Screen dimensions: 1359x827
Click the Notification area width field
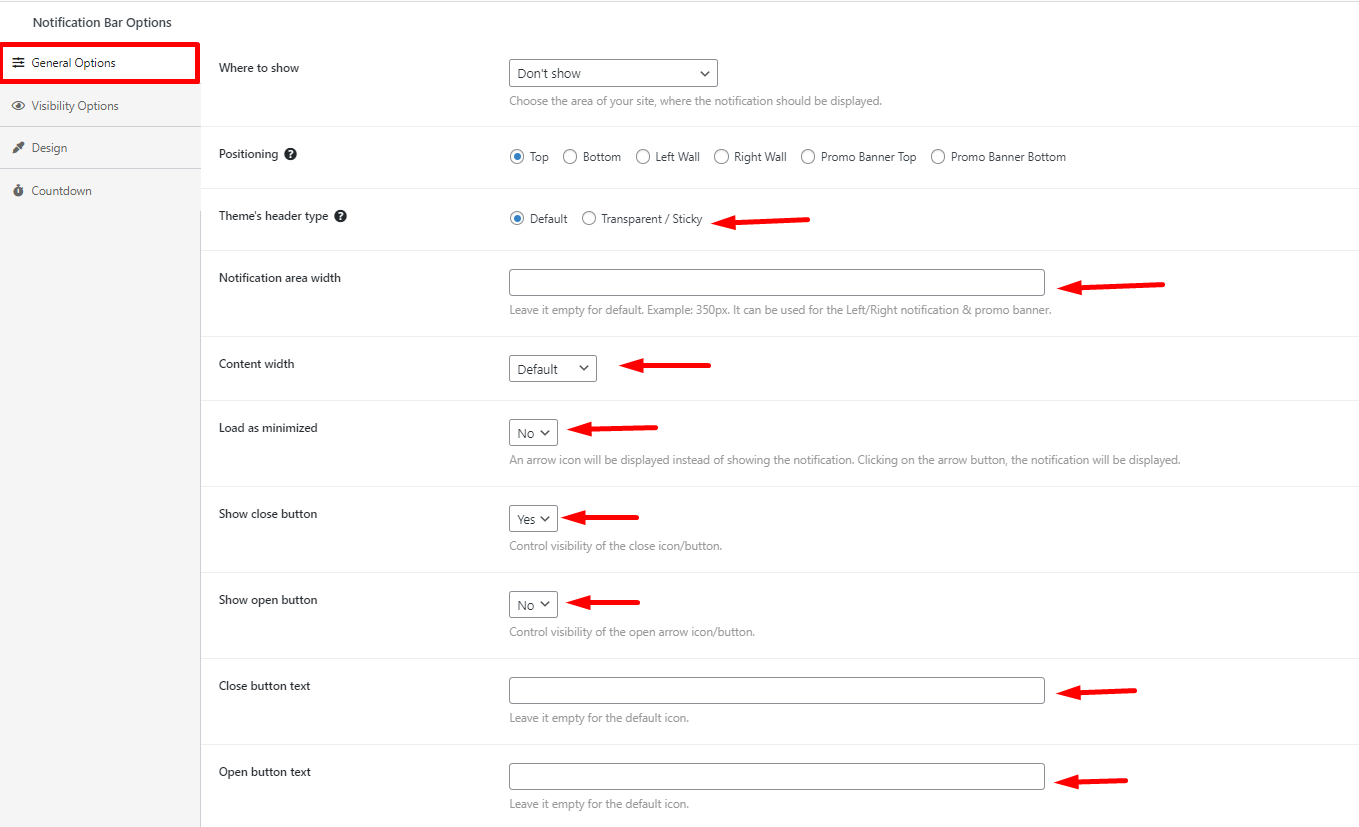pyautogui.click(x=776, y=283)
